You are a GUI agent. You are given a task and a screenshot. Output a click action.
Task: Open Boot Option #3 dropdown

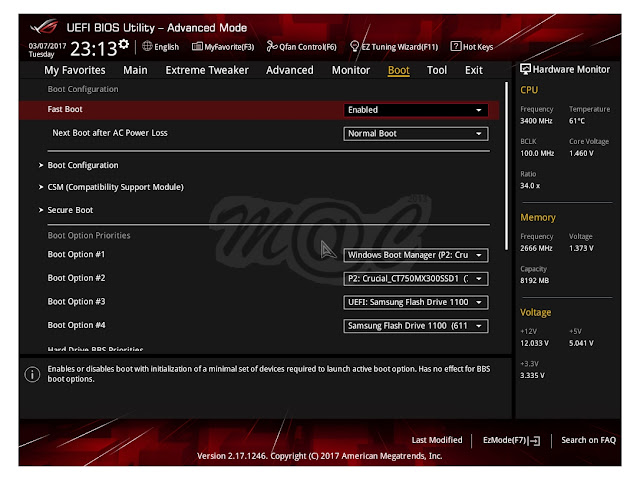(416, 302)
